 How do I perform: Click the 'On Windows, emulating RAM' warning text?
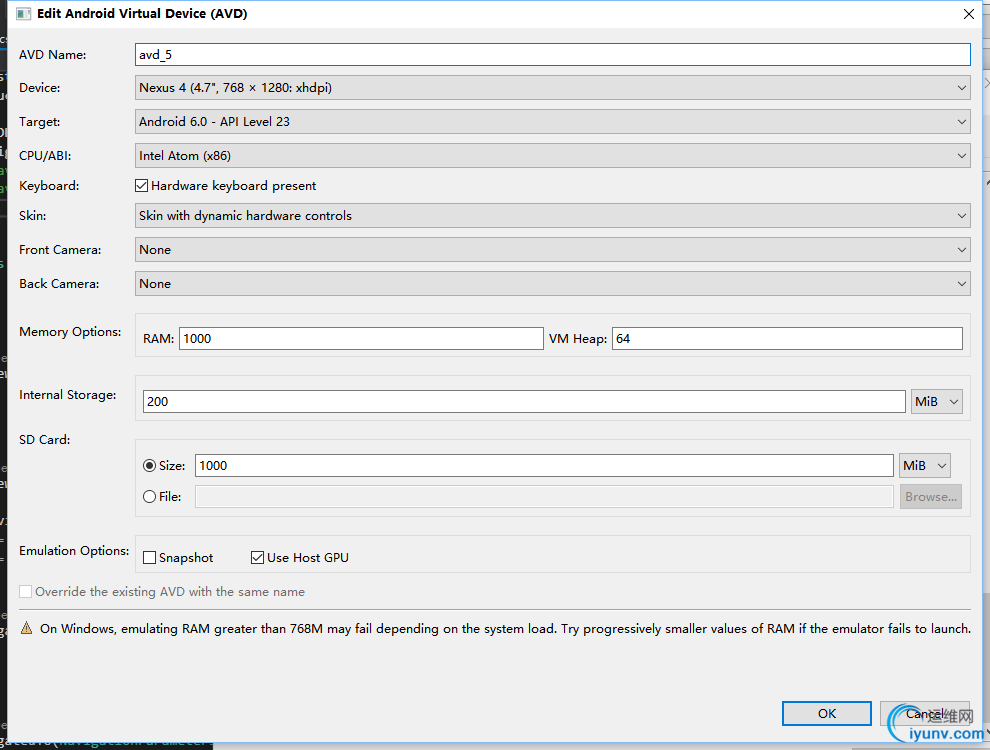[x=505, y=629]
